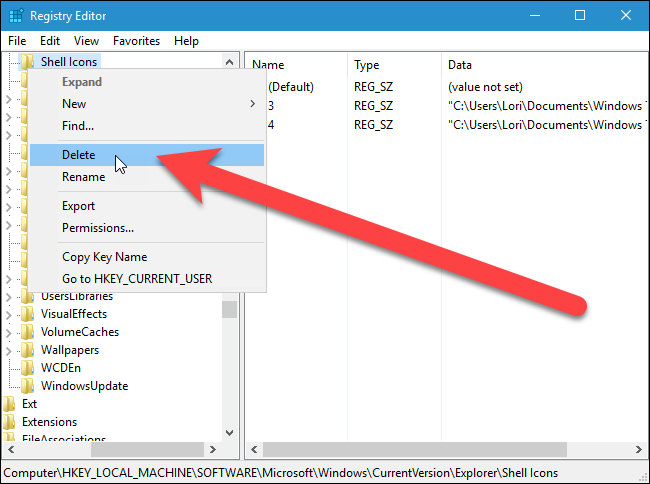Click the data path of value 4
Image resolution: width=650 pixels, height=484 pixels.
click(545, 125)
